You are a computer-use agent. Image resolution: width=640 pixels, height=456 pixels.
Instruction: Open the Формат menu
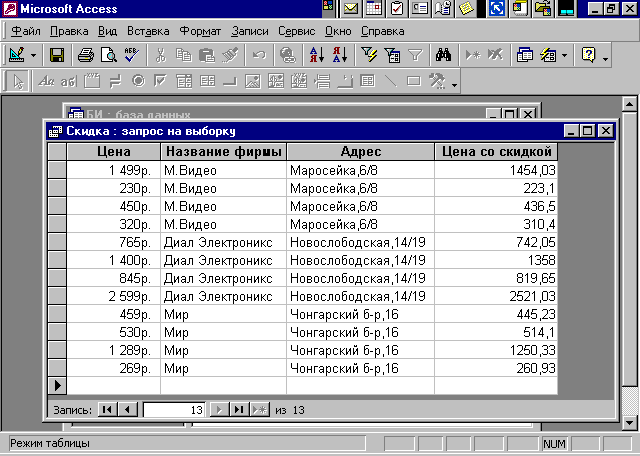[200, 31]
